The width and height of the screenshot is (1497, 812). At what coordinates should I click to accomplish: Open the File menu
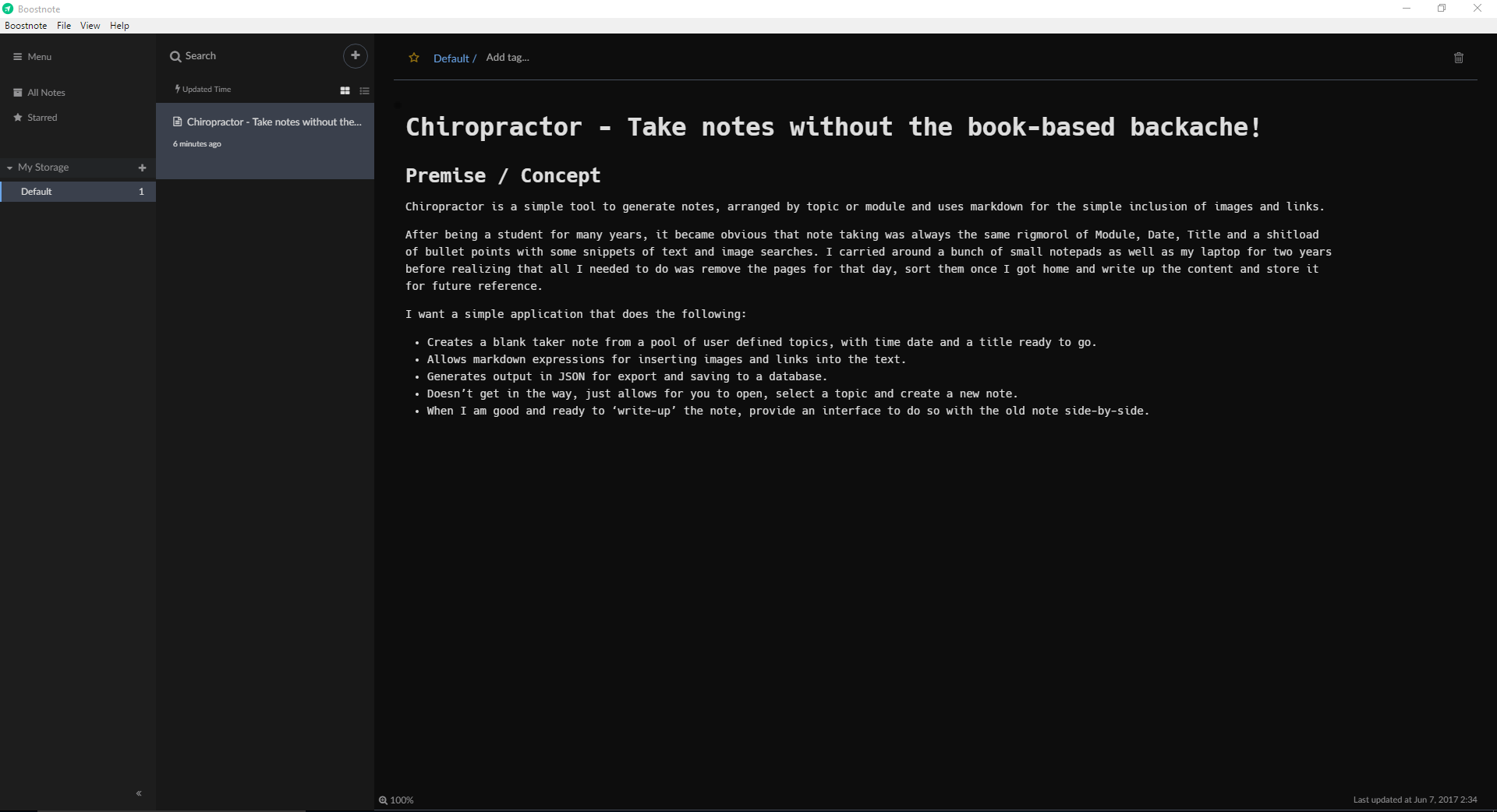[x=64, y=26]
